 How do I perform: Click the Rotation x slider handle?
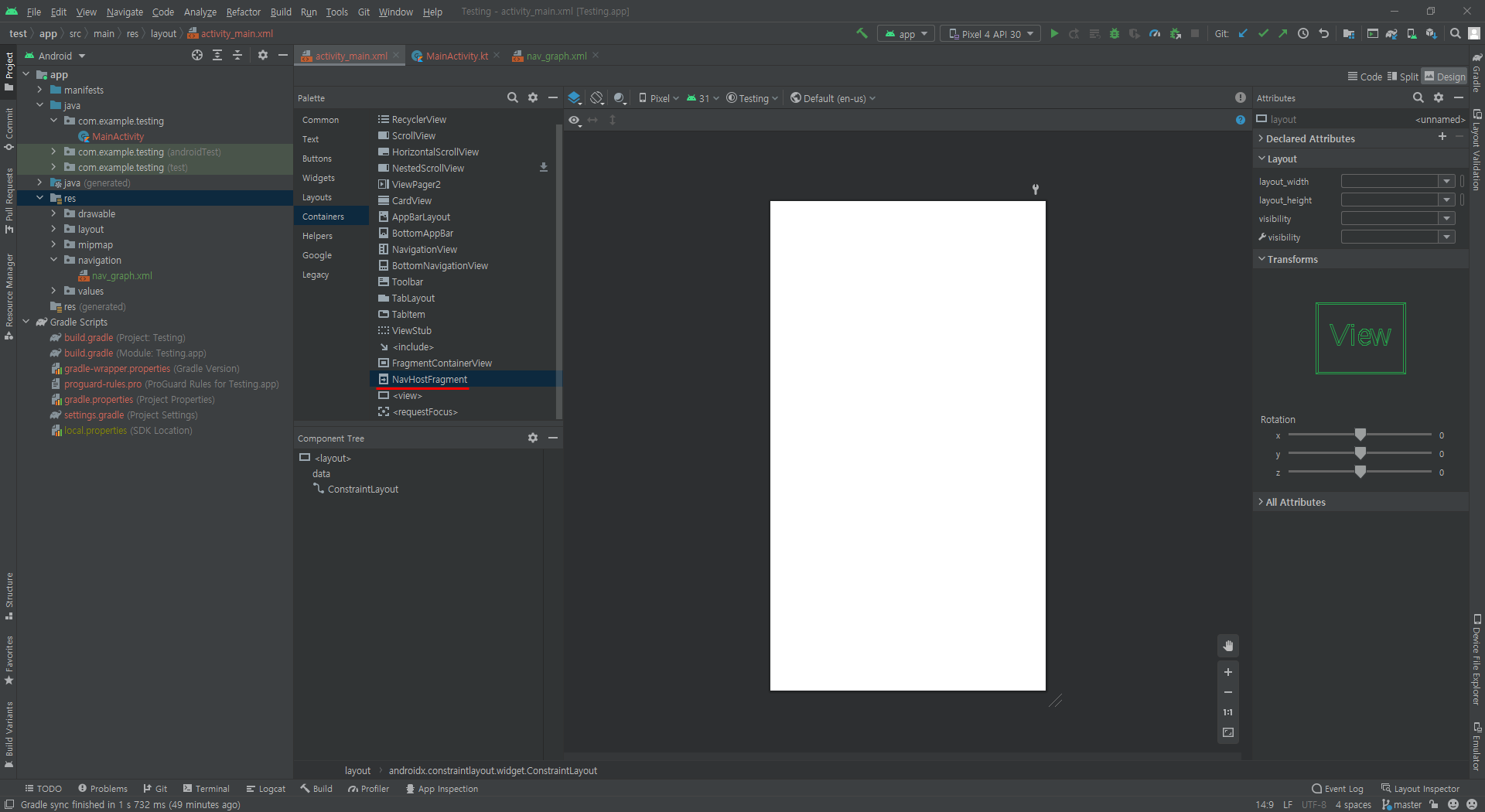pyautogui.click(x=1360, y=435)
